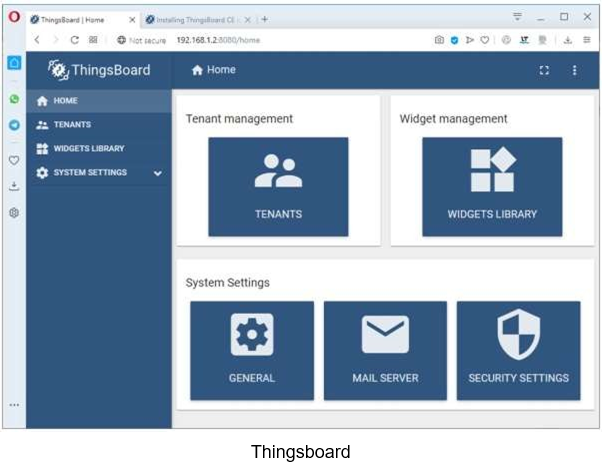Open the Opera main menu logo
This screenshot has height=465, width=602.
click(14, 17)
